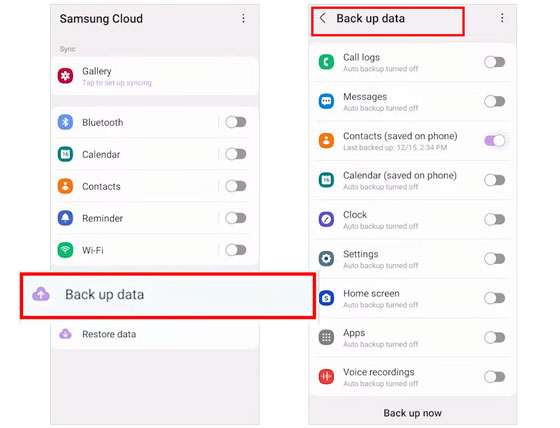Viewport: 560px width, 428px height.
Task: Toggle Home screen auto backup on
Action: click(x=495, y=298)
